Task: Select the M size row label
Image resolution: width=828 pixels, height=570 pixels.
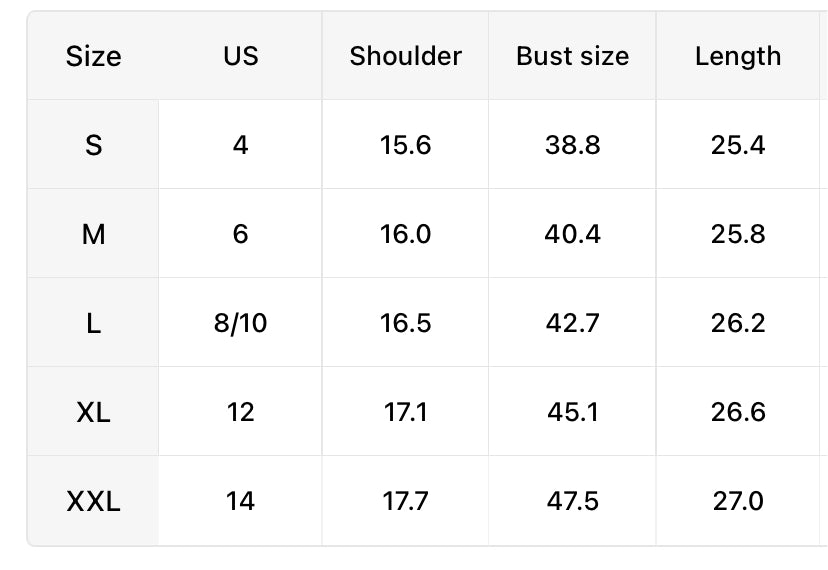Action: pos(93,234)
